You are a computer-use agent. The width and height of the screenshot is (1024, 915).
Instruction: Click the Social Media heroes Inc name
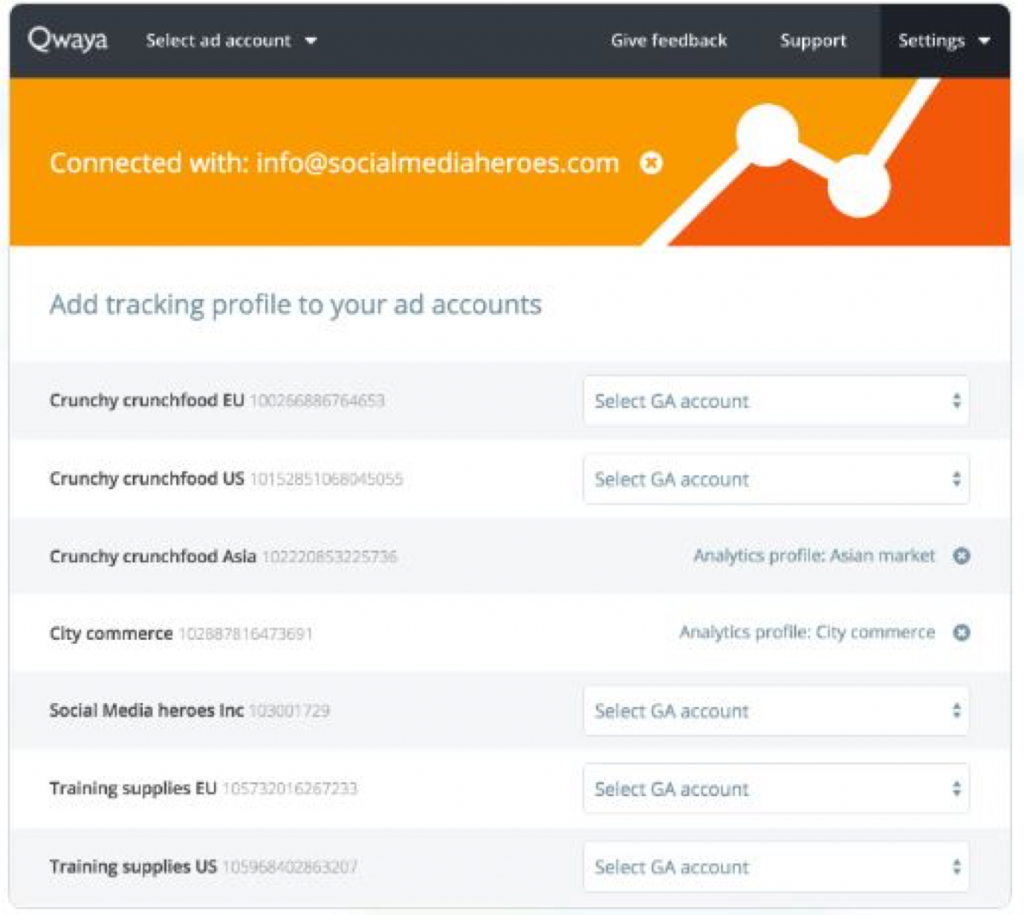click(x=147, y=711)
